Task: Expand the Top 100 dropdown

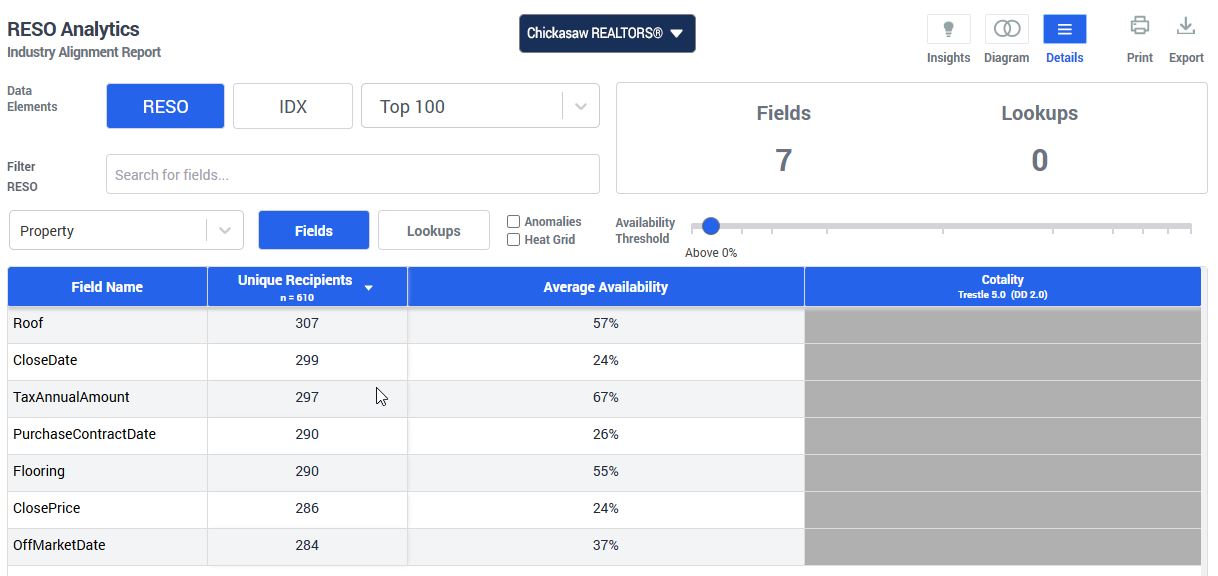Action: (480, 106)
